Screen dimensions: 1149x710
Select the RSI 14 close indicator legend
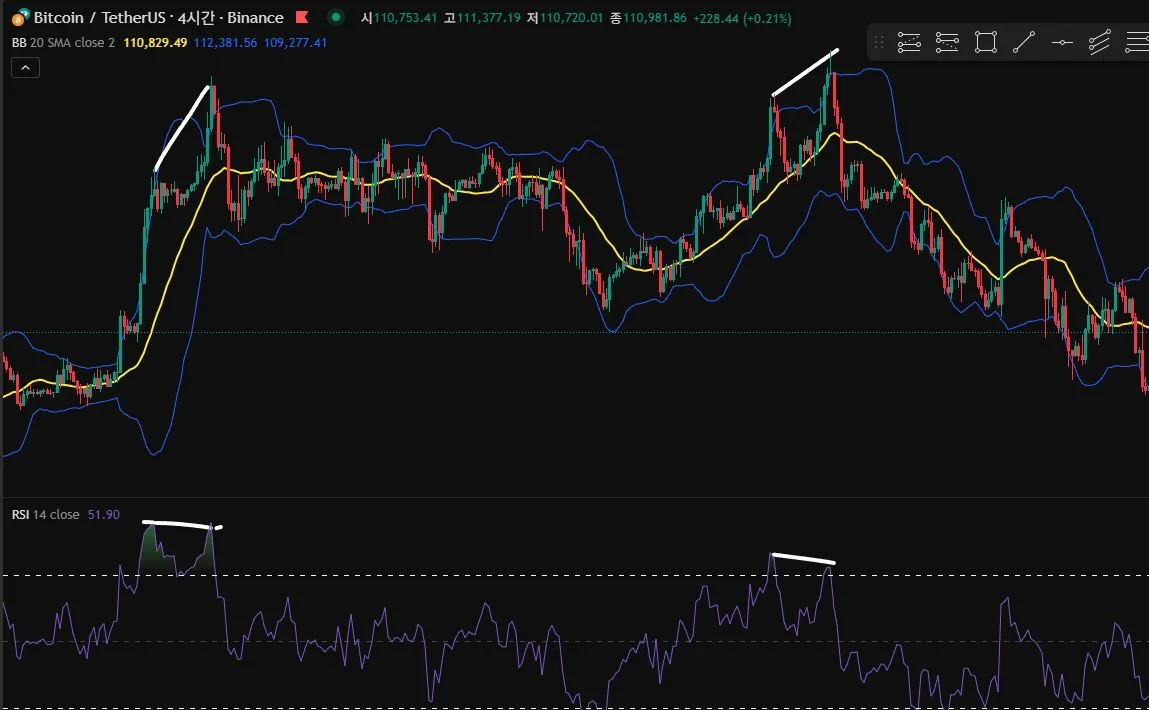[45, 514]
